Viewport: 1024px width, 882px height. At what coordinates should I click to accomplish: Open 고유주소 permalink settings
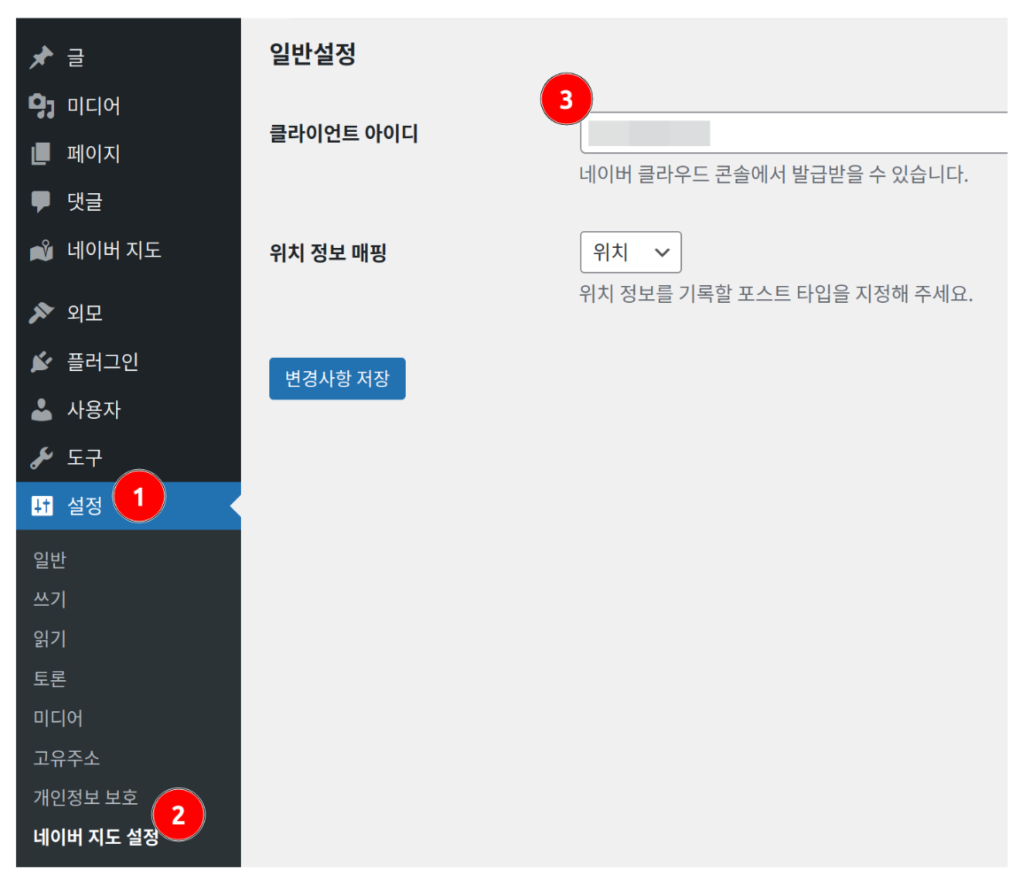pyautogui.click(x=66, y=758)
